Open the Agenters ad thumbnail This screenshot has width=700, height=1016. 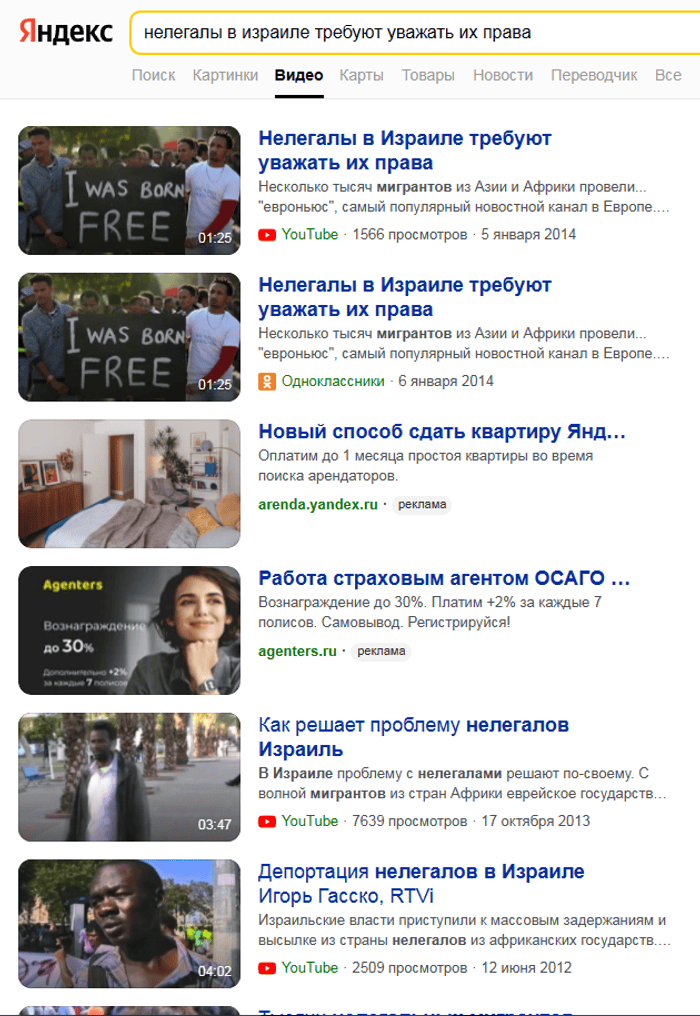point(129,630)
